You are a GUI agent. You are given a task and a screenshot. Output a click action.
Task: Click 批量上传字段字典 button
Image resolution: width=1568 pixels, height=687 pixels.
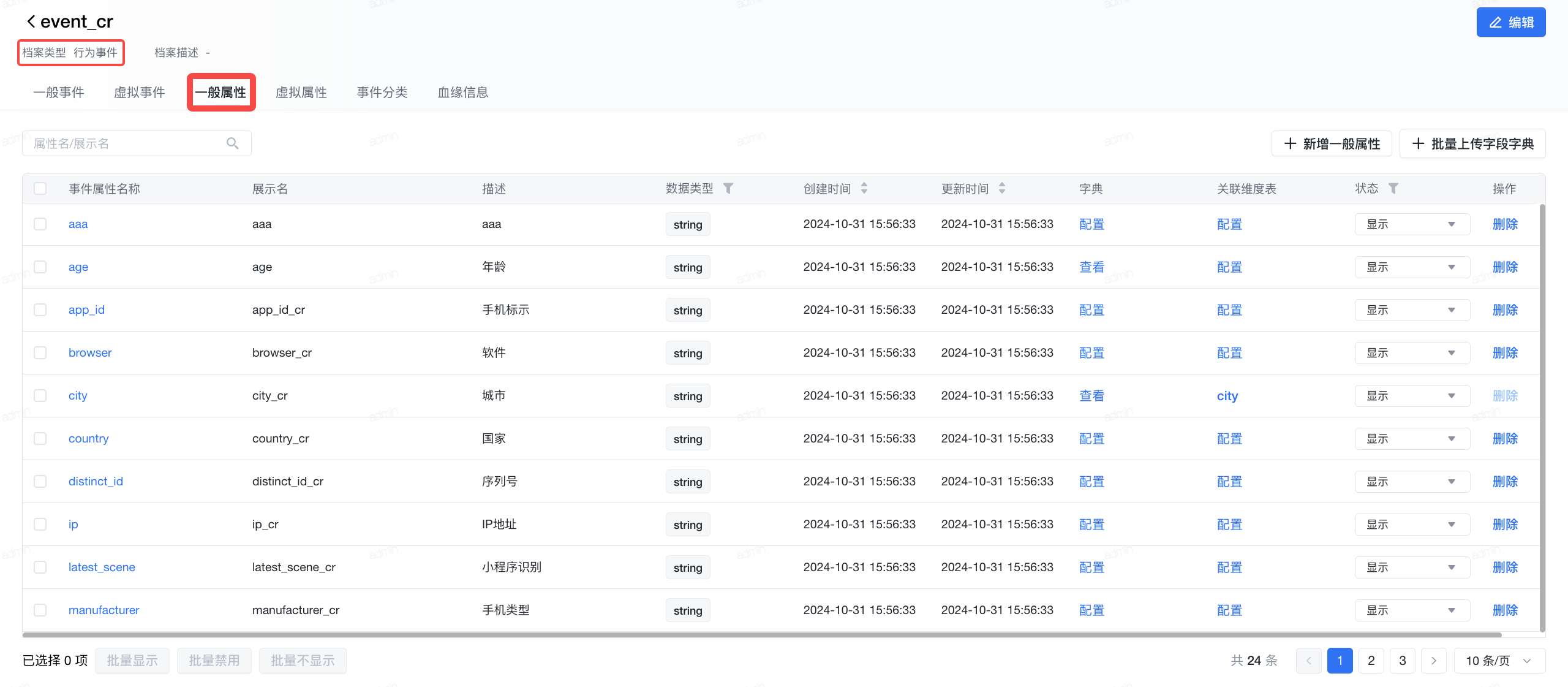click(1472, 143)
